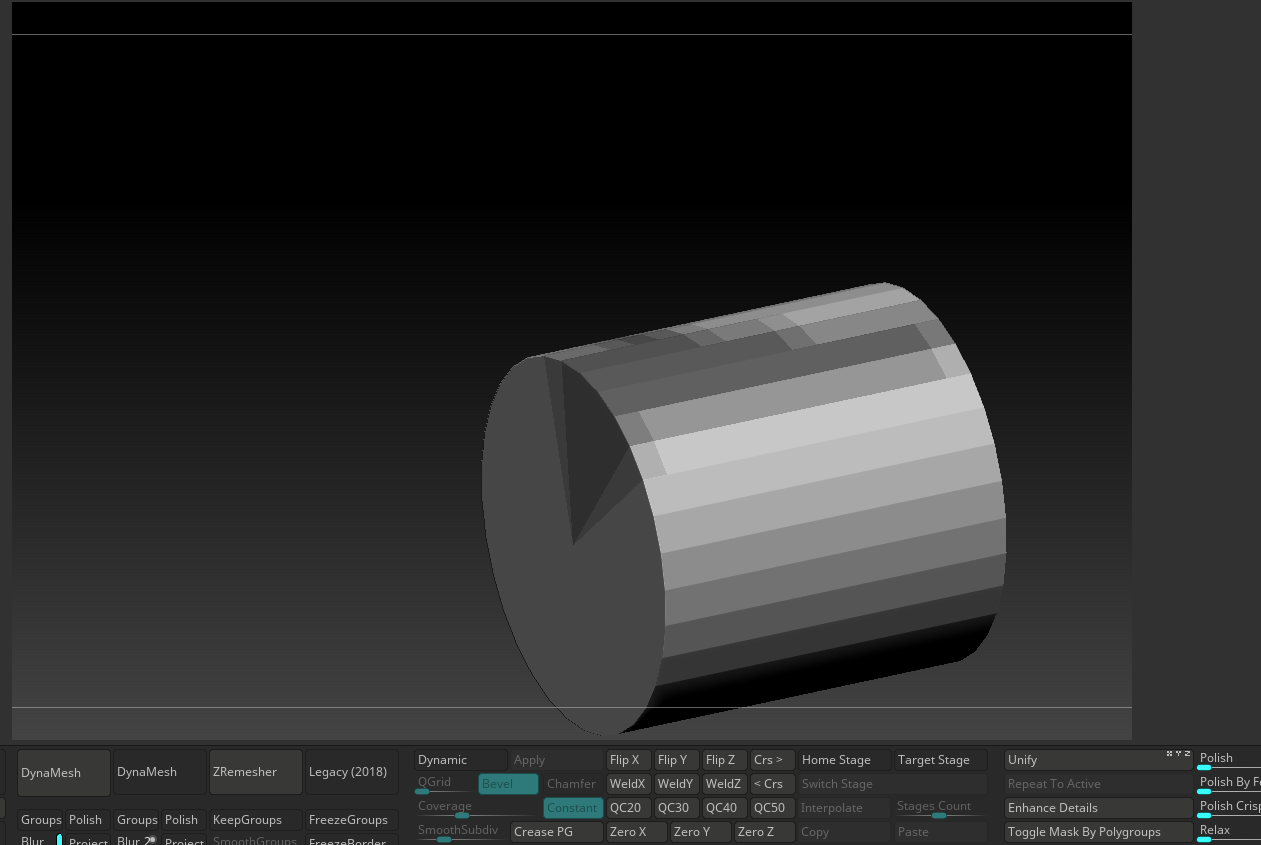Toggle Constant coverage option
The height and width of the screenshot is (845, 1261).
pos(572,807)
